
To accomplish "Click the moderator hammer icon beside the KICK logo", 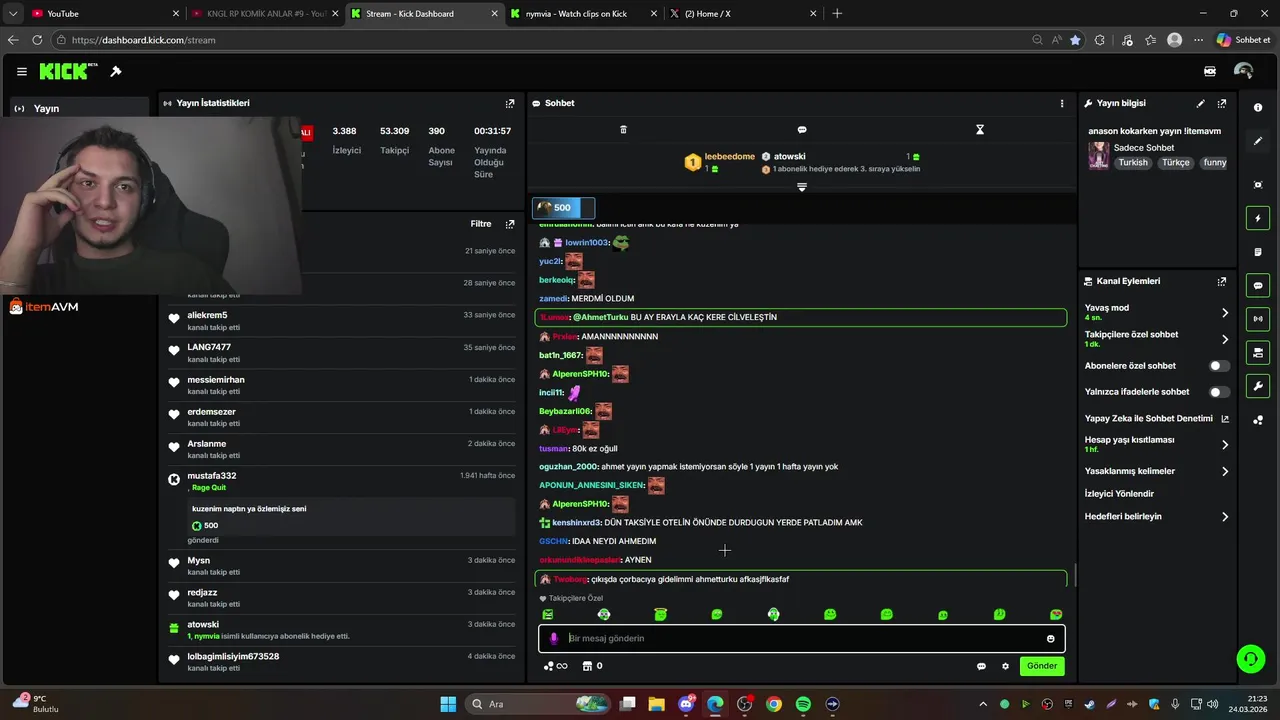I will (116, 72).
